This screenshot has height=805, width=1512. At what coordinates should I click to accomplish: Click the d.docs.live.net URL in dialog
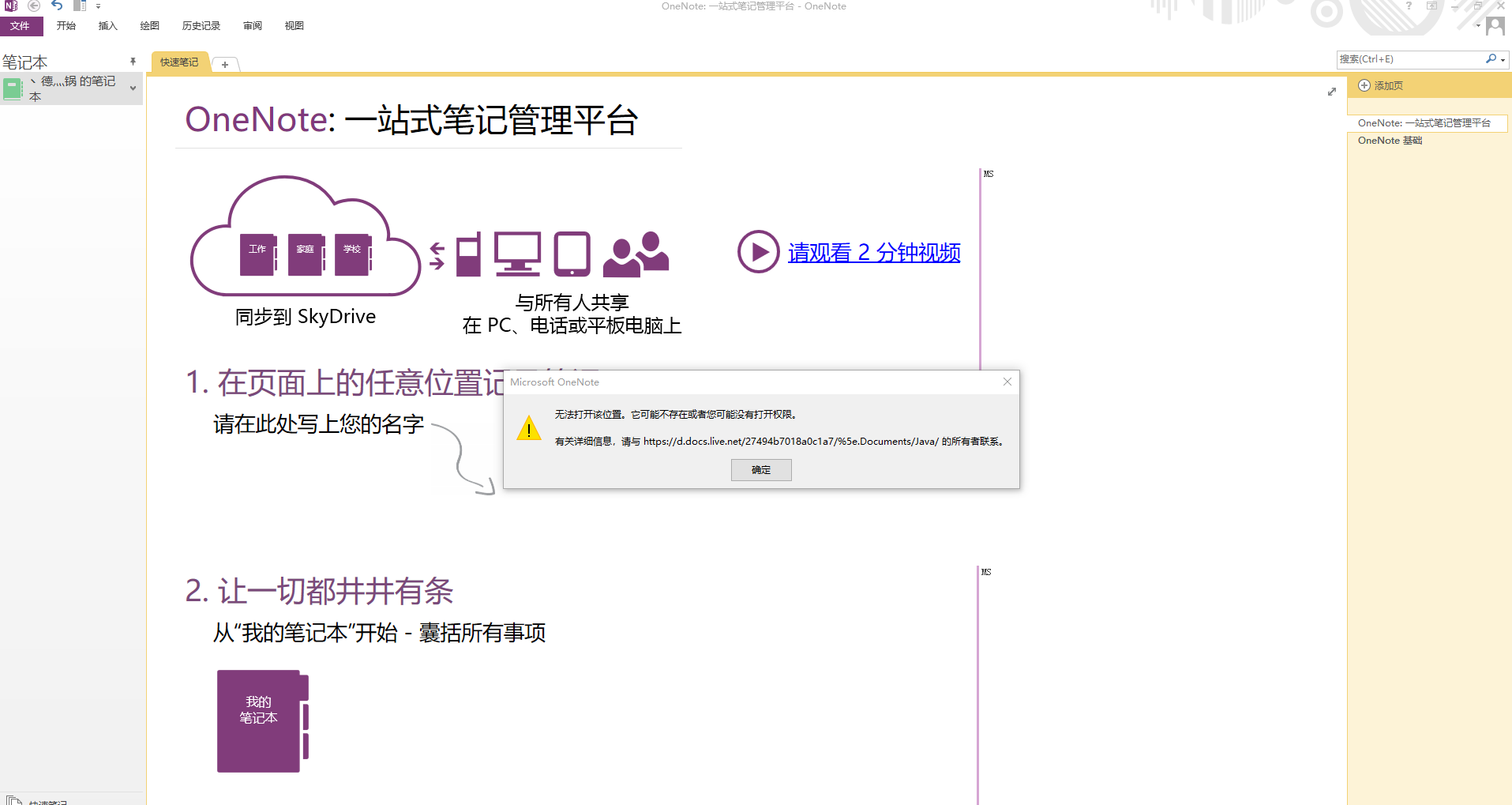coord(791,442)
